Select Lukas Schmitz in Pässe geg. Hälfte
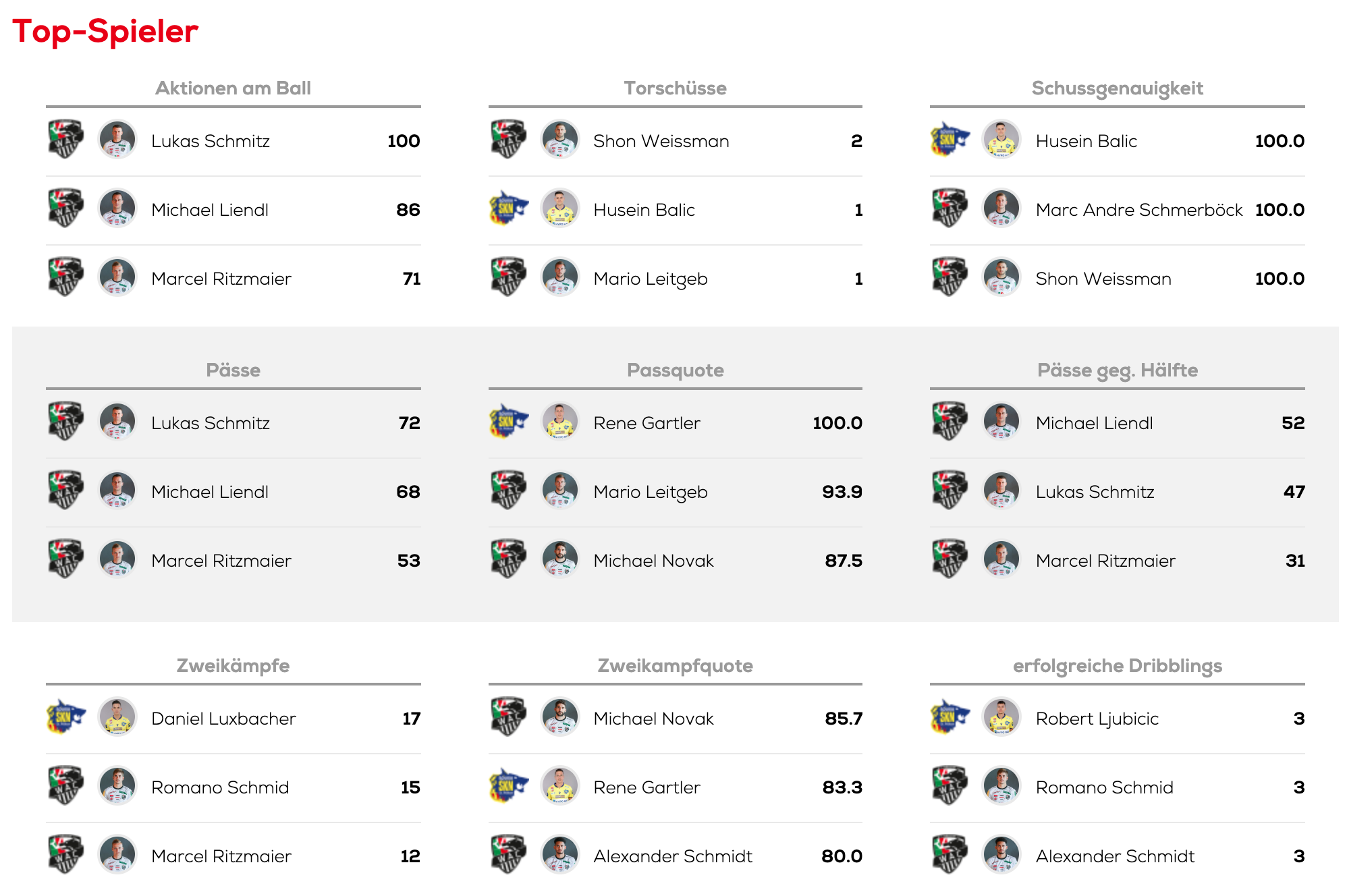Image resolution: width=1347 pixels, height=896 pixels. pyautogui.click(x=1095, y=492)
